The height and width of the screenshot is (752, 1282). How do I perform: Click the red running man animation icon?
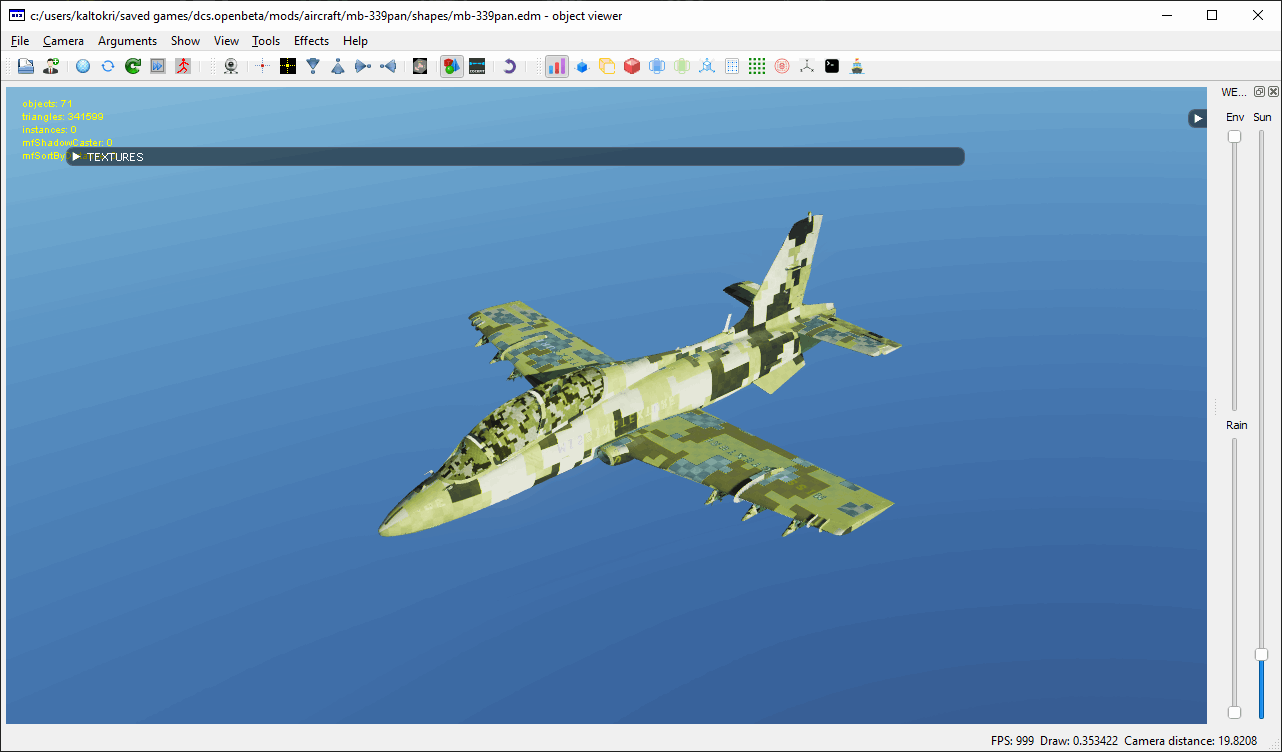click(182, 66)
